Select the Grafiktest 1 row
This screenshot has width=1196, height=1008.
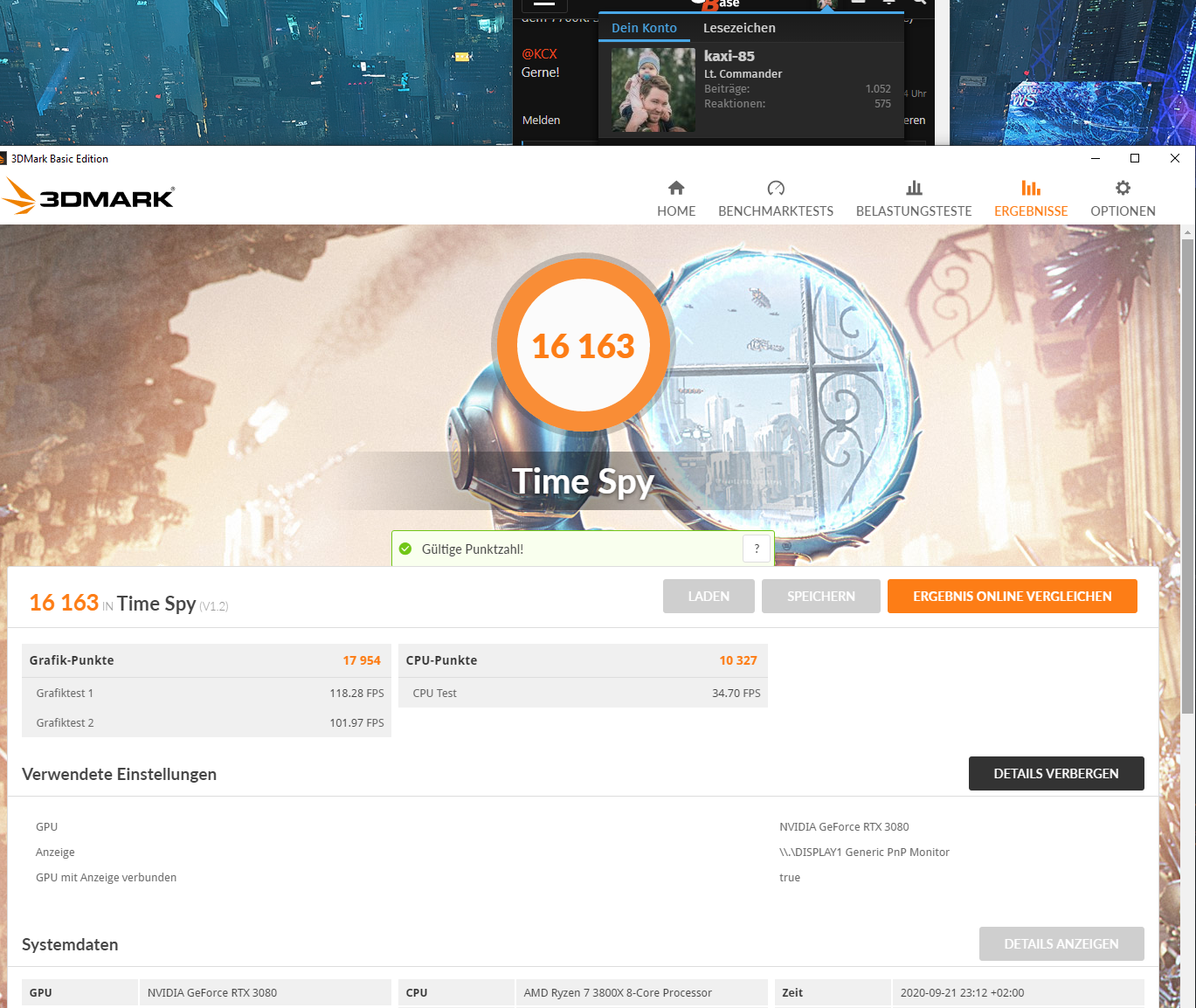pos(206,693)
